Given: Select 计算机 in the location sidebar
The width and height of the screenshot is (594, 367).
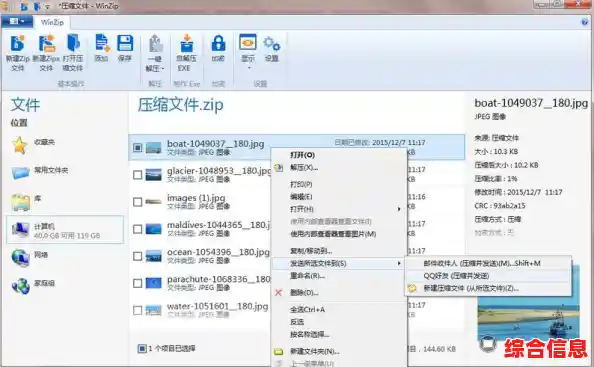Looking at the screenshot, I should click(x=65, y=230).
